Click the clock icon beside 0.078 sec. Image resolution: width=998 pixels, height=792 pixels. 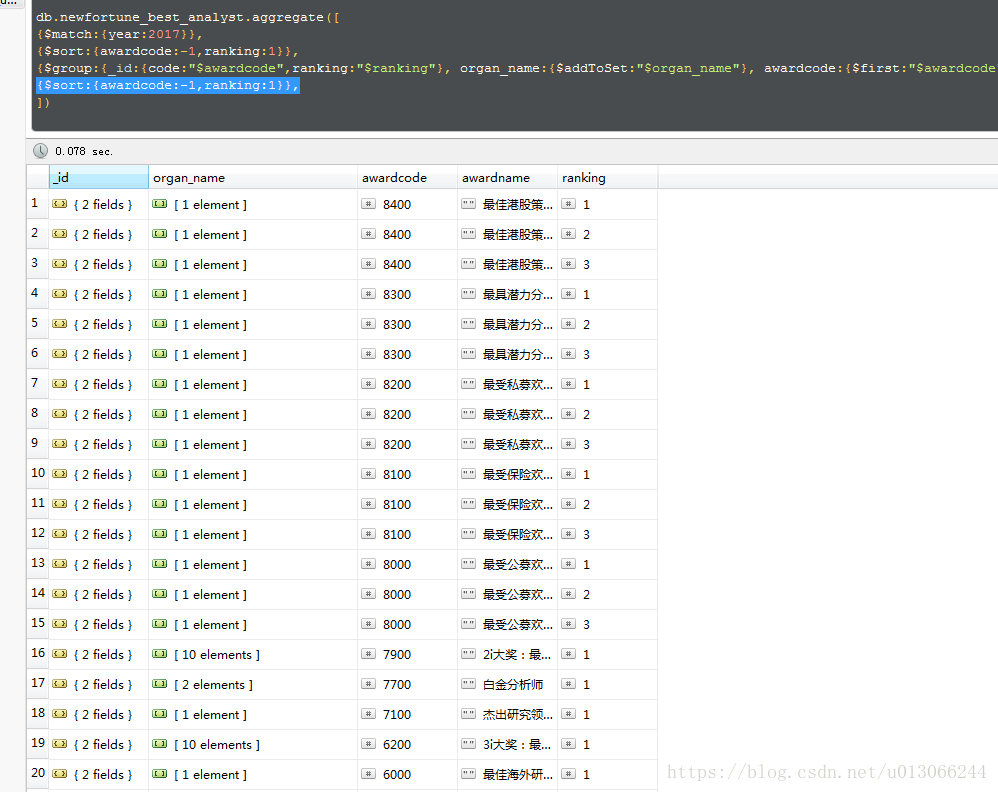coord(40,151)
